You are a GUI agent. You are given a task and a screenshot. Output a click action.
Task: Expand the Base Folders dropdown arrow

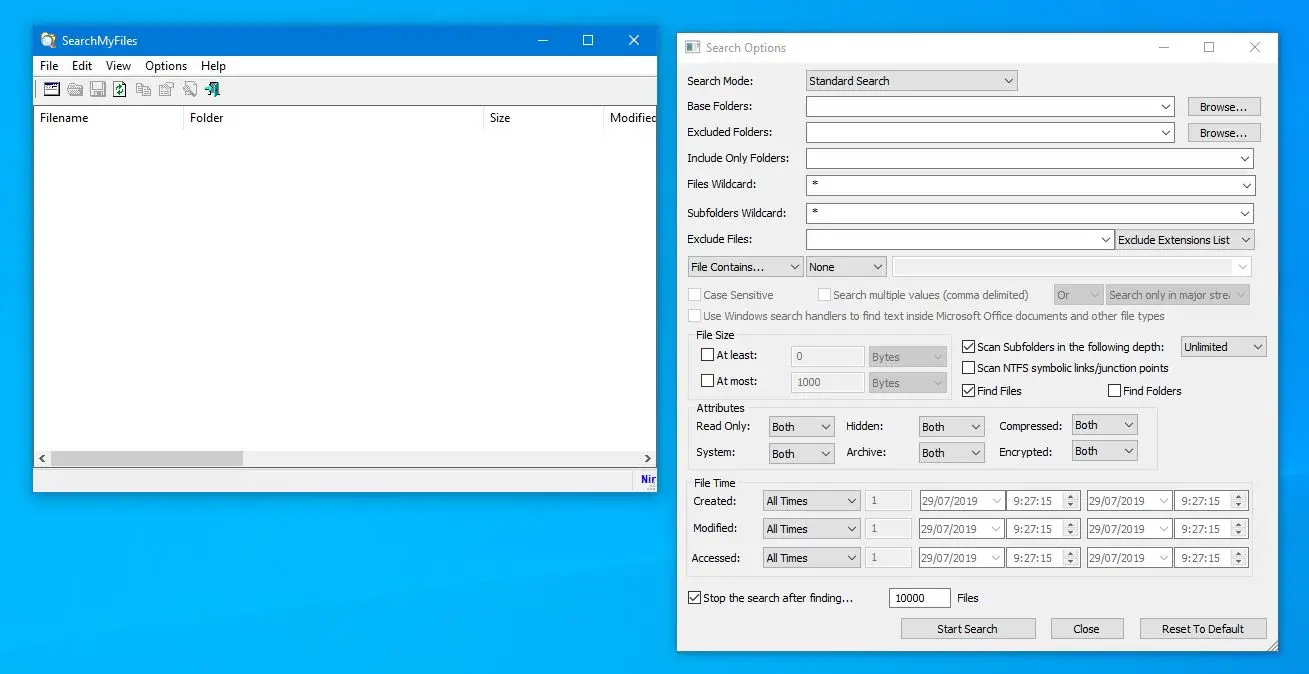pos(1166,106)
